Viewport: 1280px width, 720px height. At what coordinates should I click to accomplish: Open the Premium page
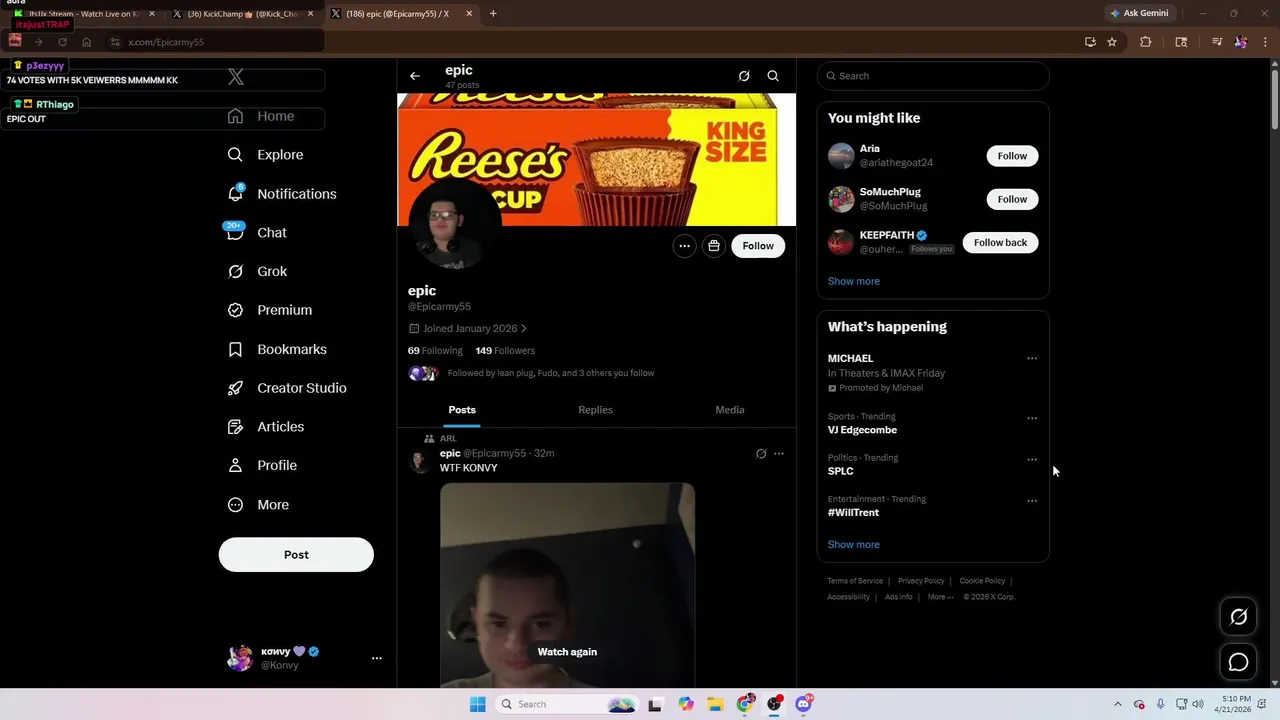(270, 310)
